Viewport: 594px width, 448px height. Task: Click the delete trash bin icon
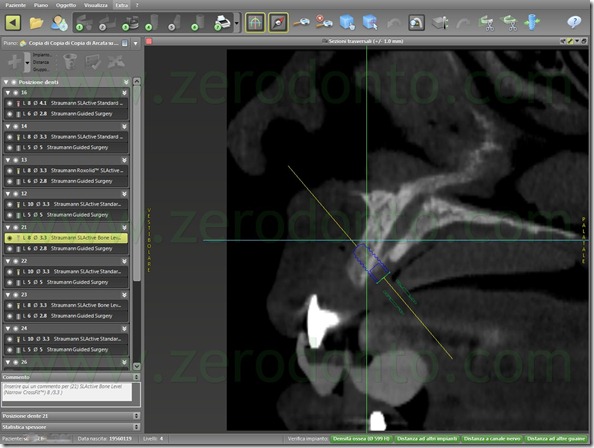[x=70, y=62]
